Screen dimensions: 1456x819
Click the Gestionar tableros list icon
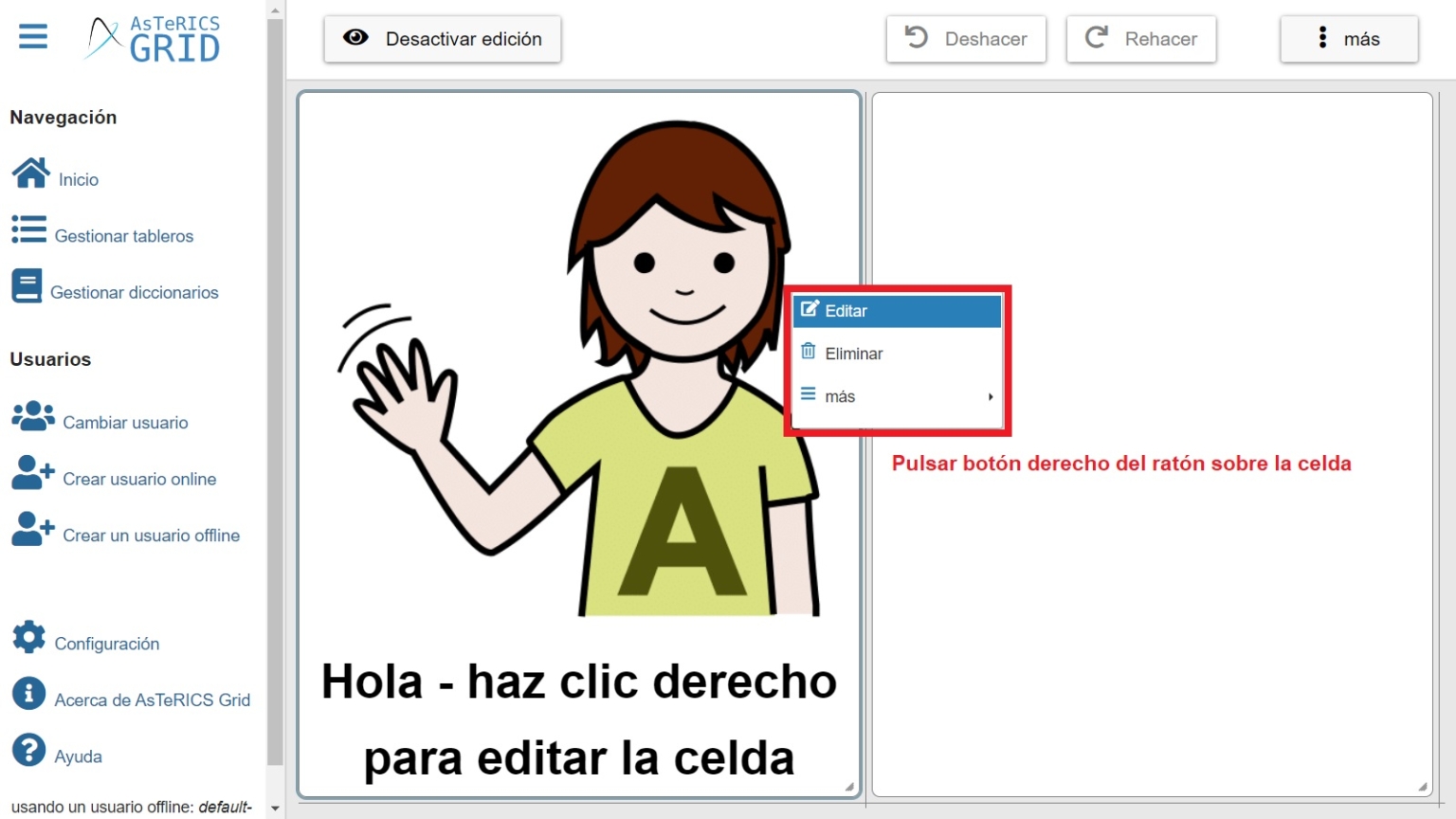click(x=29, y=230)
